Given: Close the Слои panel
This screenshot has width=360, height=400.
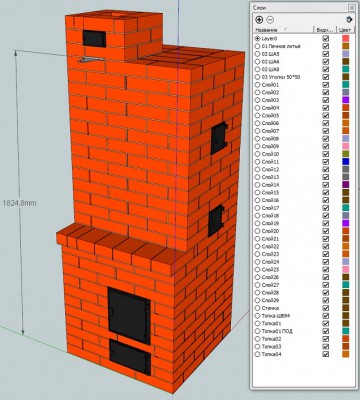Looking at the screenshot, I should coord(351,7).
